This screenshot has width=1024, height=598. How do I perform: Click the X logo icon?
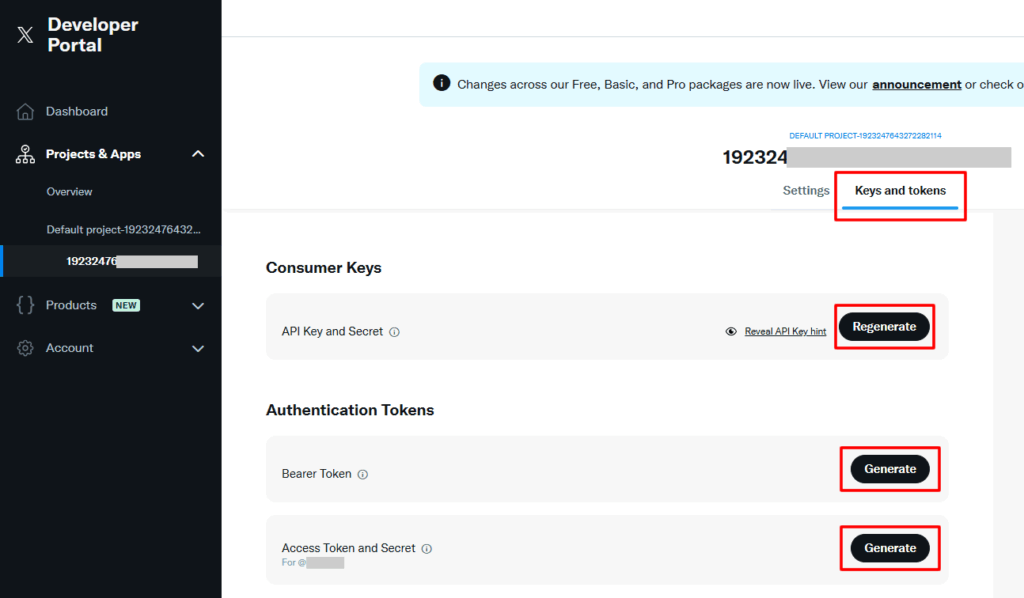(x=25, y=35)
